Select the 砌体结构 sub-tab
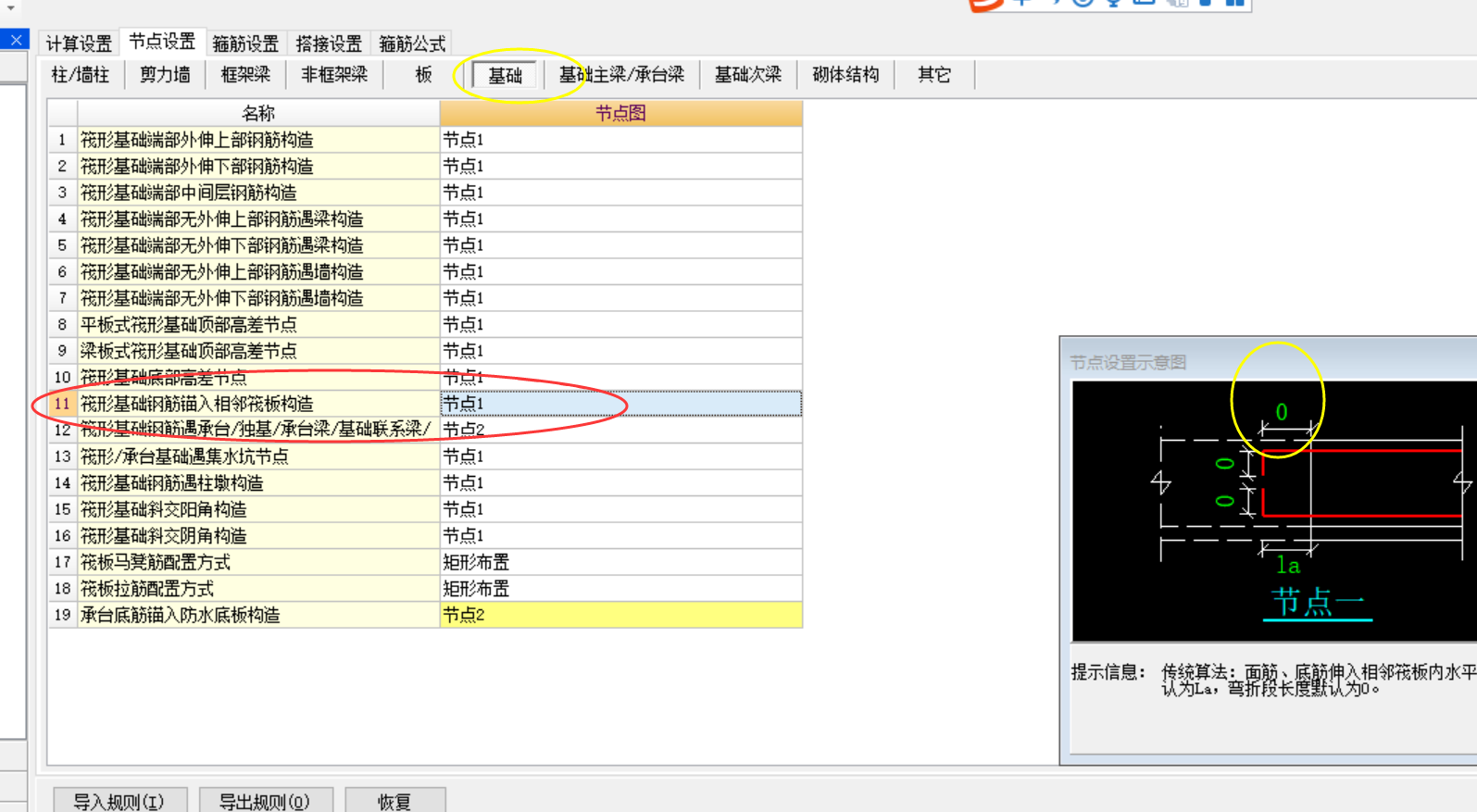1477x812 pixels. coord(845,75)
